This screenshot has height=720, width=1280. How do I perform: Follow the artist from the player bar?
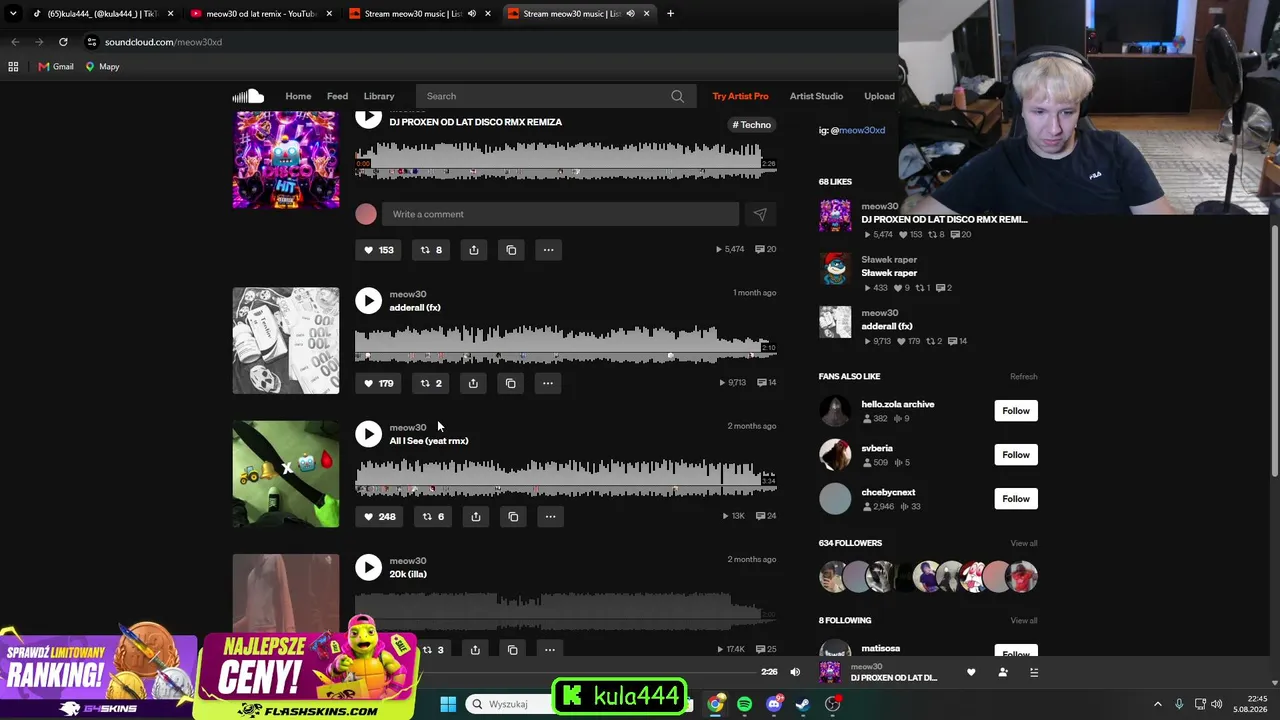pos(1003,673)
